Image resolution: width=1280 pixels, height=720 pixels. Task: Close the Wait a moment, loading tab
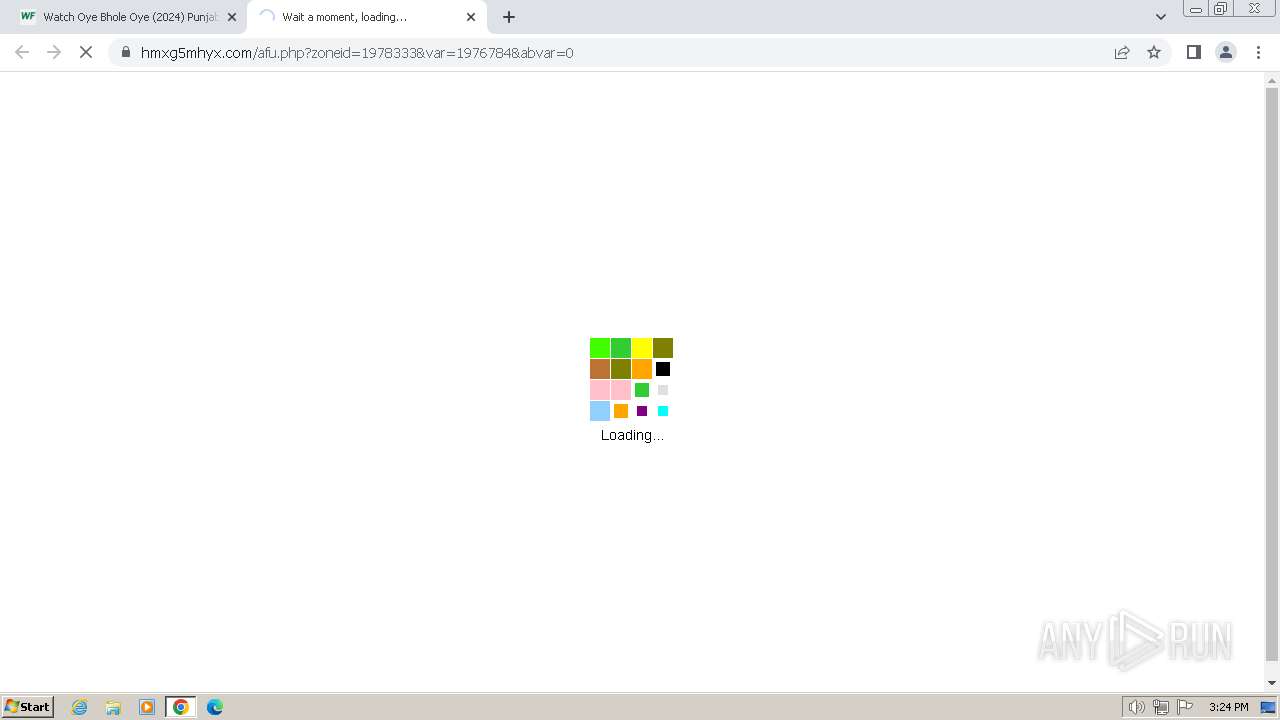coord(471,17)
